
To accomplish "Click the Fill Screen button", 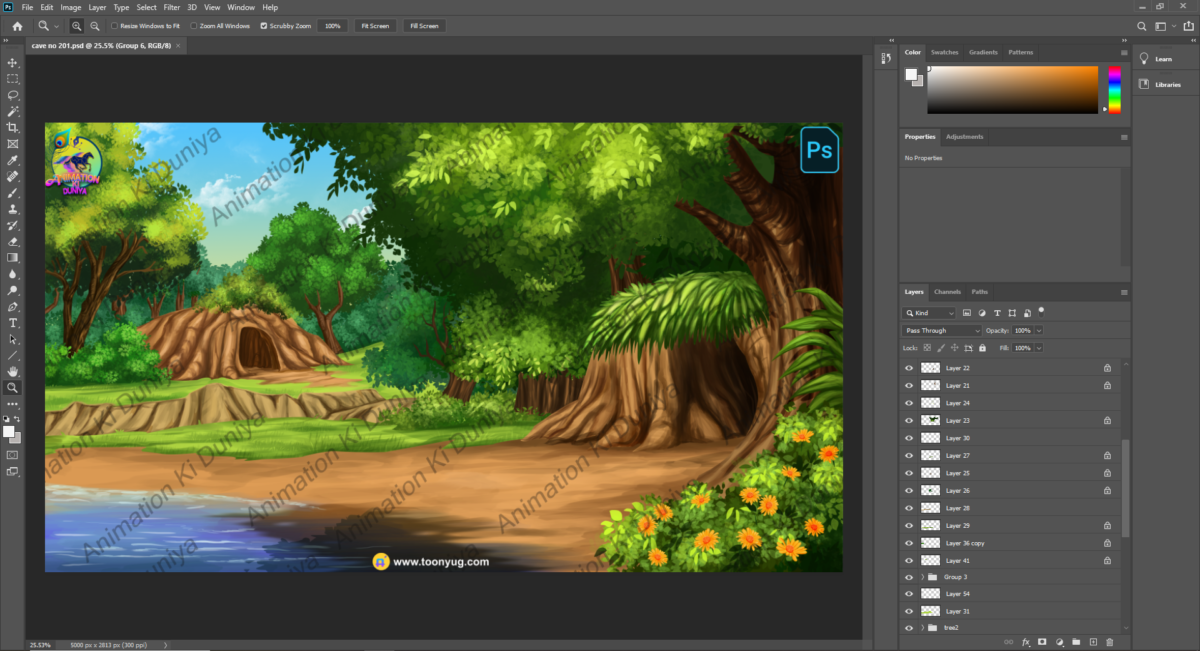I will click(424, 25).
